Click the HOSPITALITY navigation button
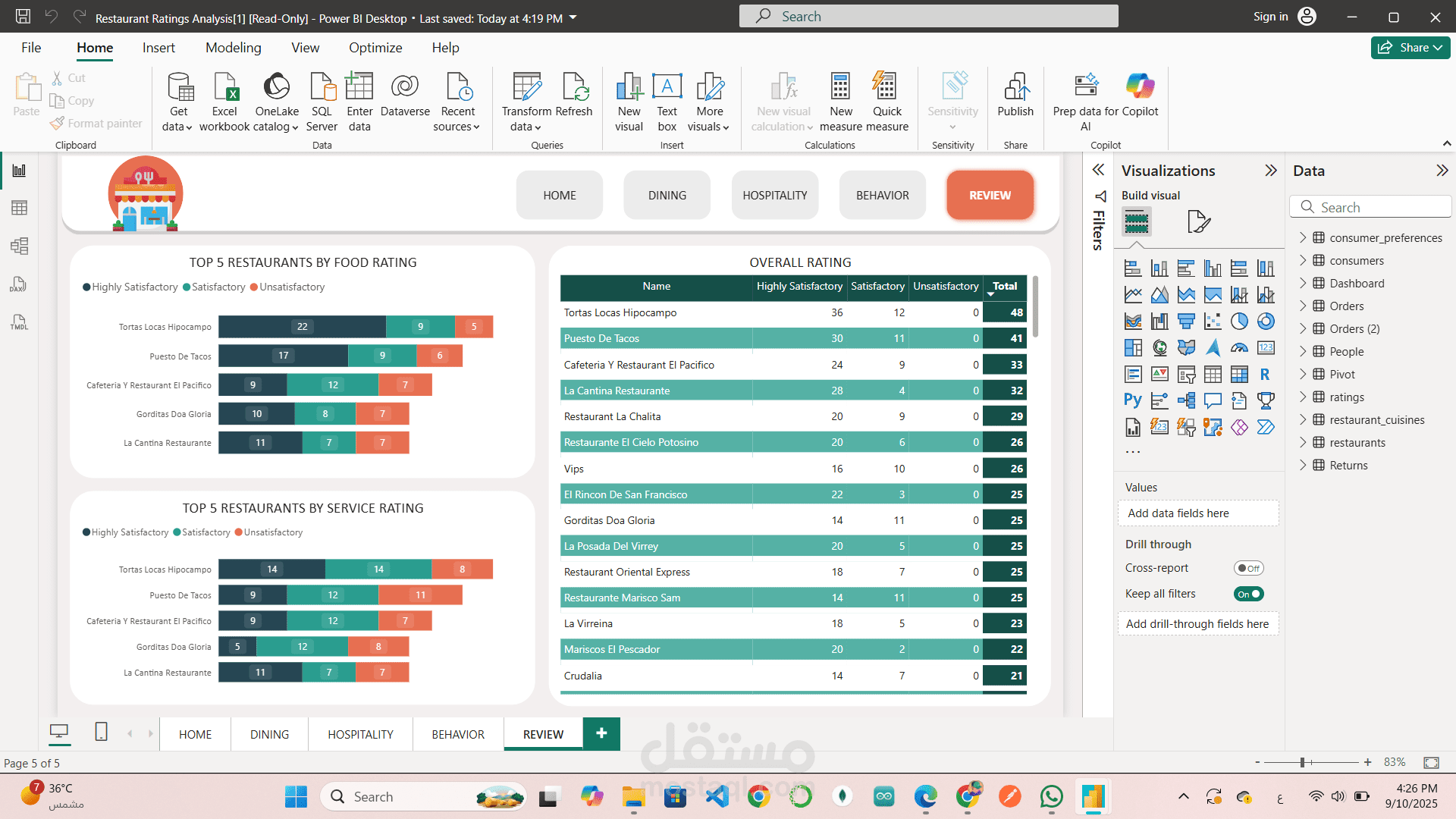 pos(774,195)
